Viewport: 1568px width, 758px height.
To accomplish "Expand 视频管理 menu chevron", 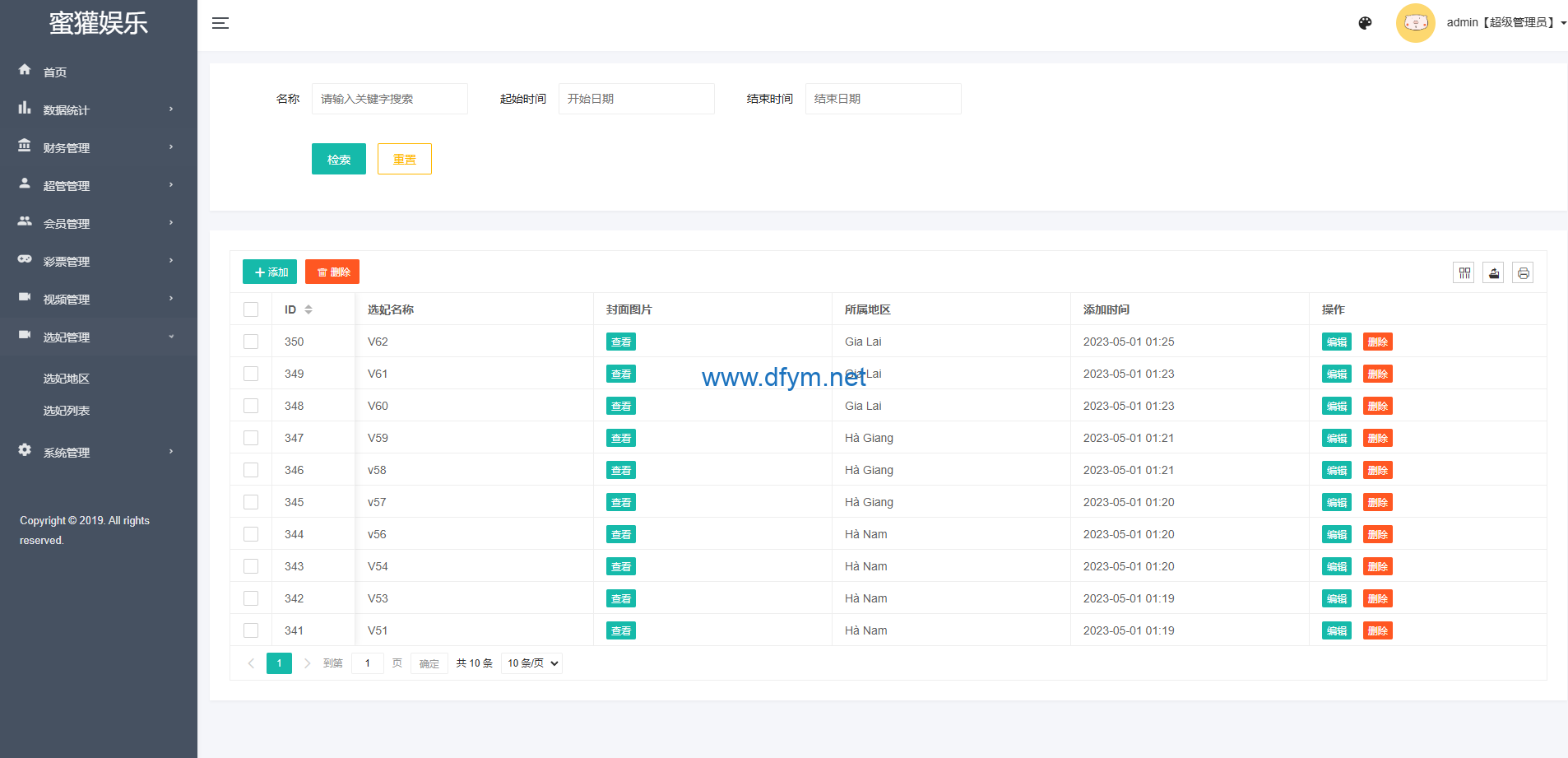I will [171, 299].
